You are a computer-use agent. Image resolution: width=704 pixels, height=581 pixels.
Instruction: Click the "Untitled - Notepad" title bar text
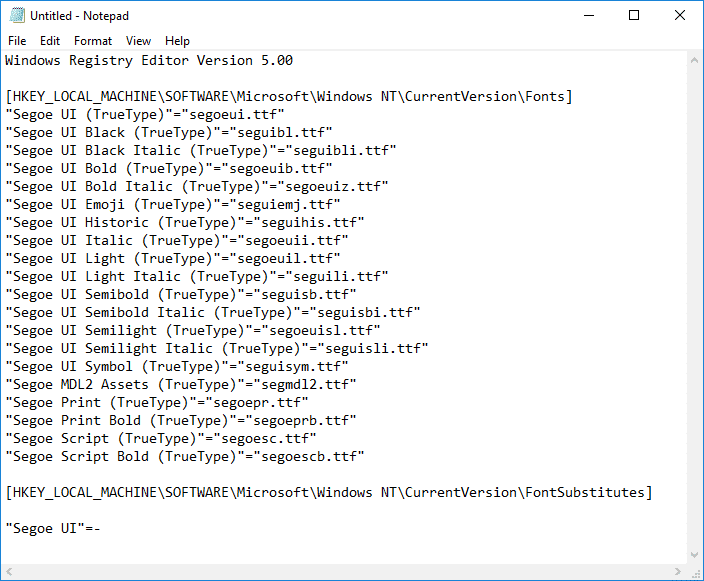tap(79, 16)
